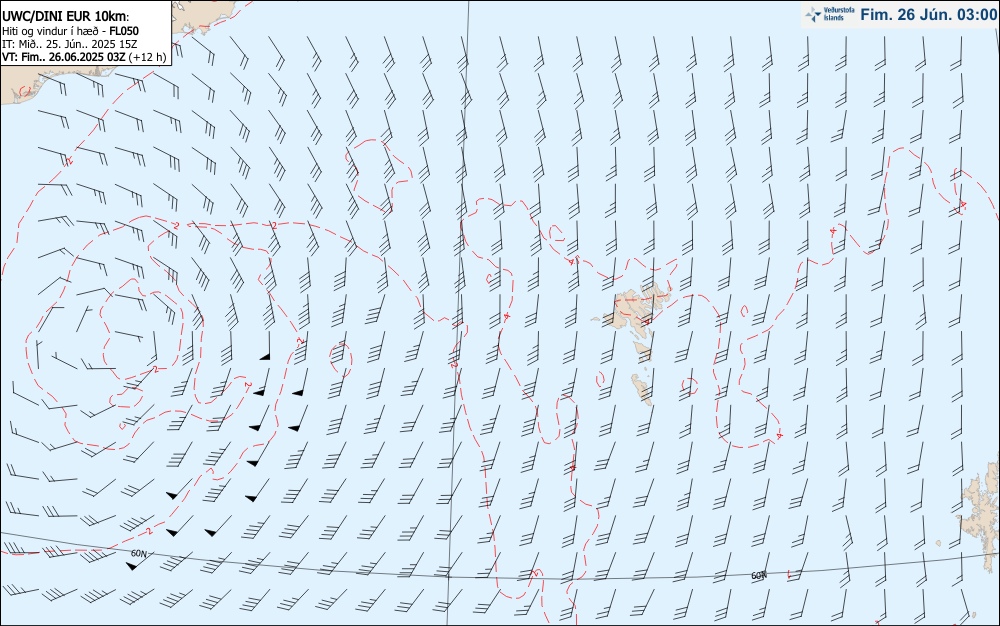This screenshot has width=1000, height=626.
Task: Select the map title UWC/DINI EUR 10km
Action: click(64, 17)
